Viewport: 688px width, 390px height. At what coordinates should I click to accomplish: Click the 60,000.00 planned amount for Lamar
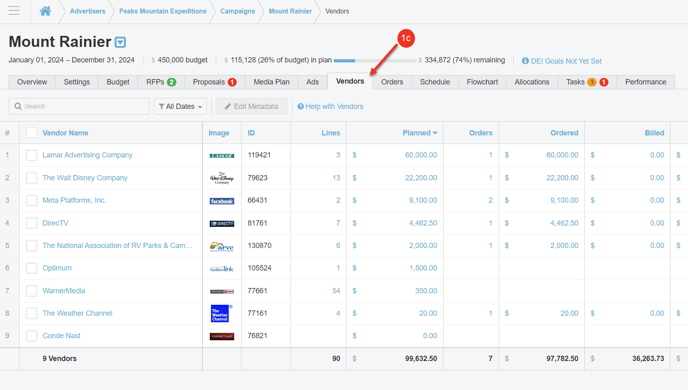[421, 155]
